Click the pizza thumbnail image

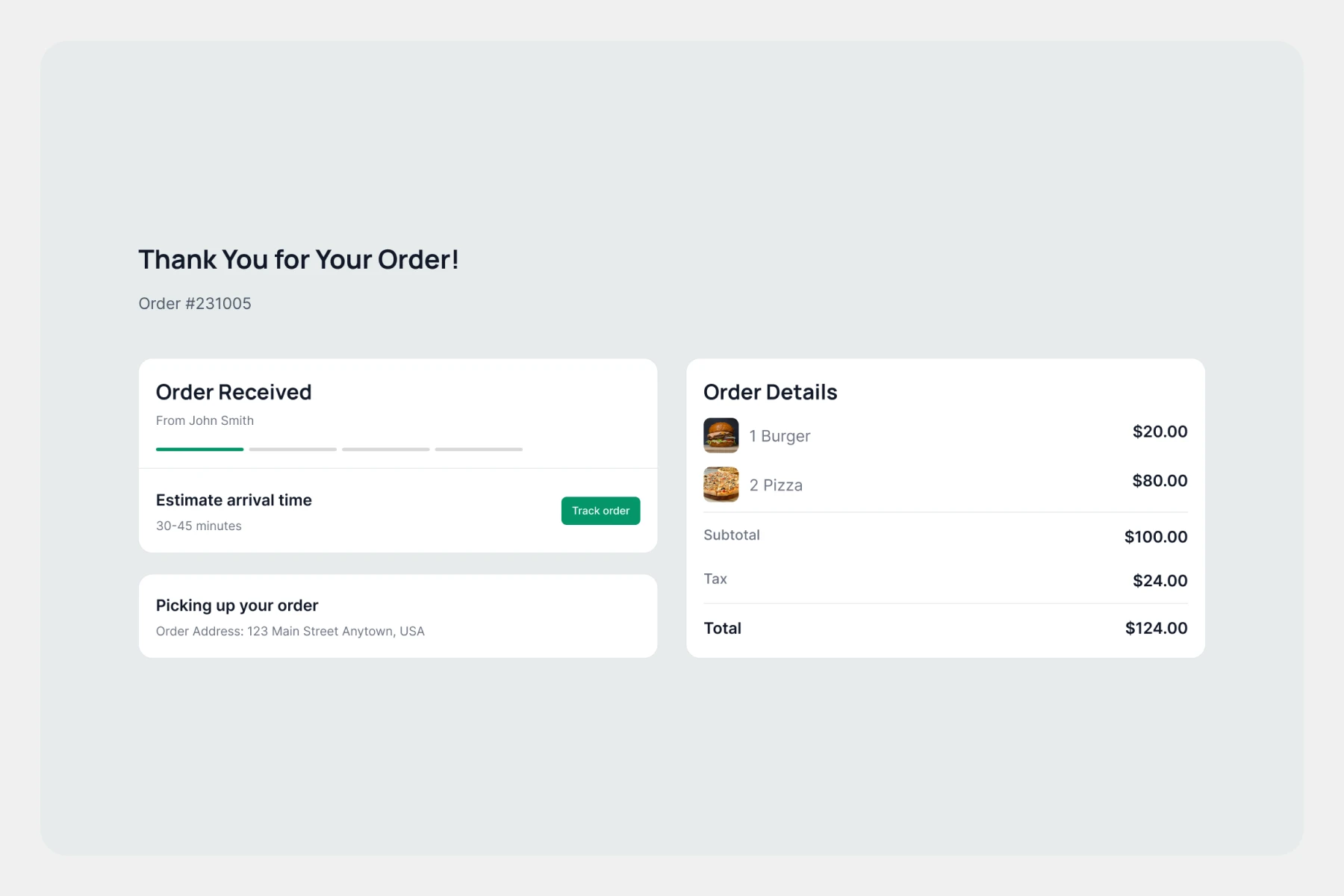(721, 485)
